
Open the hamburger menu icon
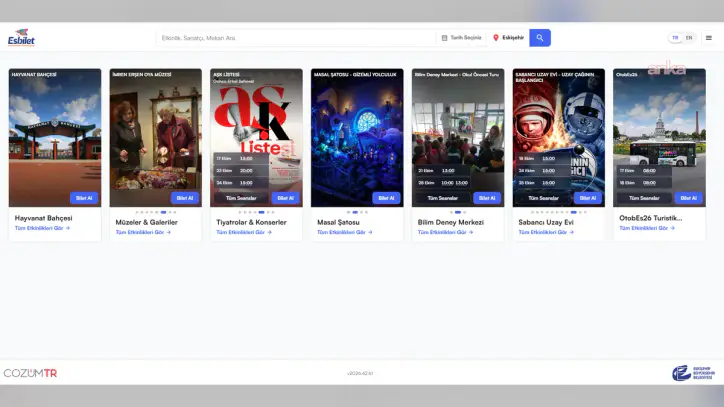click(709, 38)
